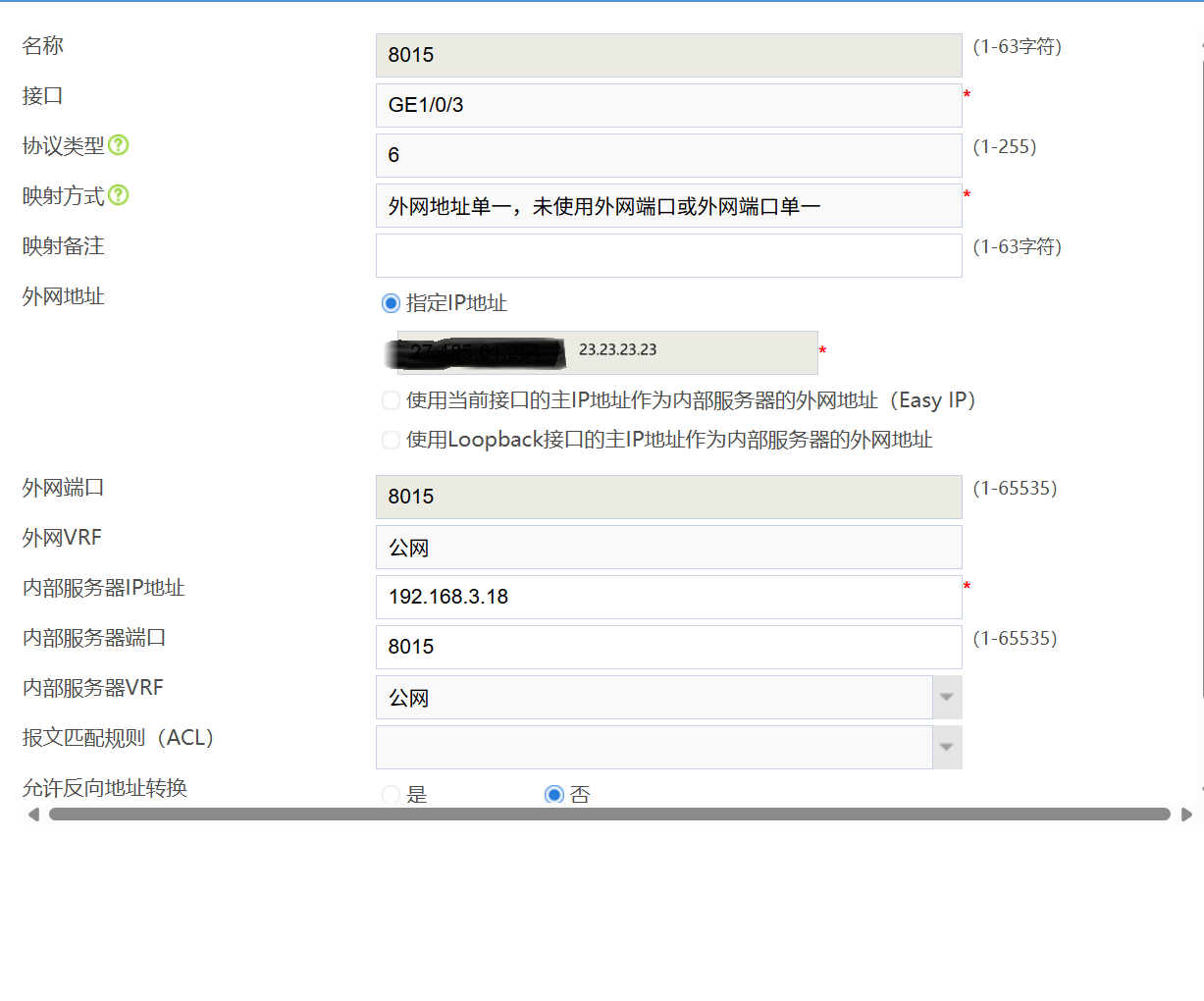Screen dimensions: 1204x1001
Task: Click the 外网端口 input field
Action: coord(667,497)
